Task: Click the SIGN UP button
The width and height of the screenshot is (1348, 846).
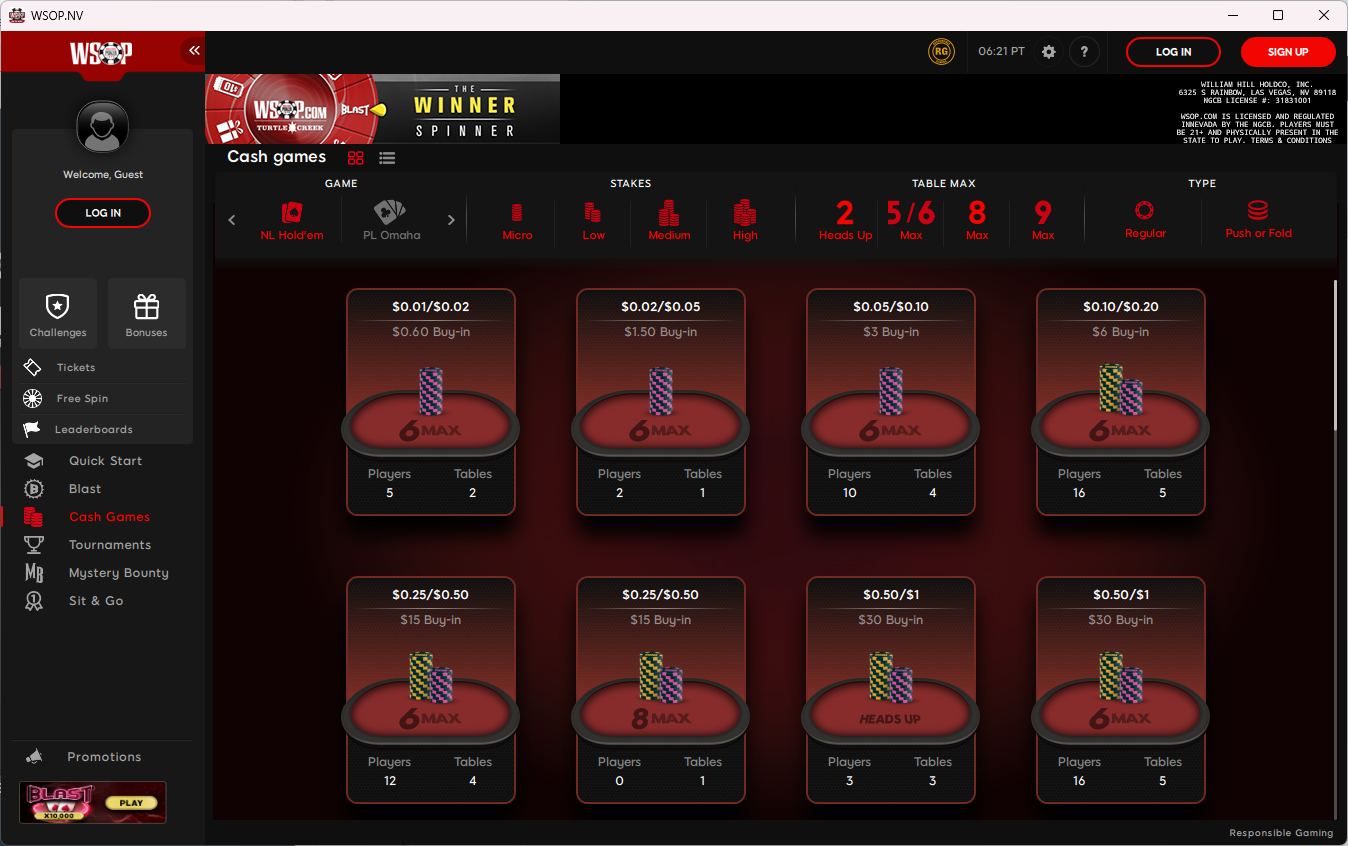Action: point(1288,52)
